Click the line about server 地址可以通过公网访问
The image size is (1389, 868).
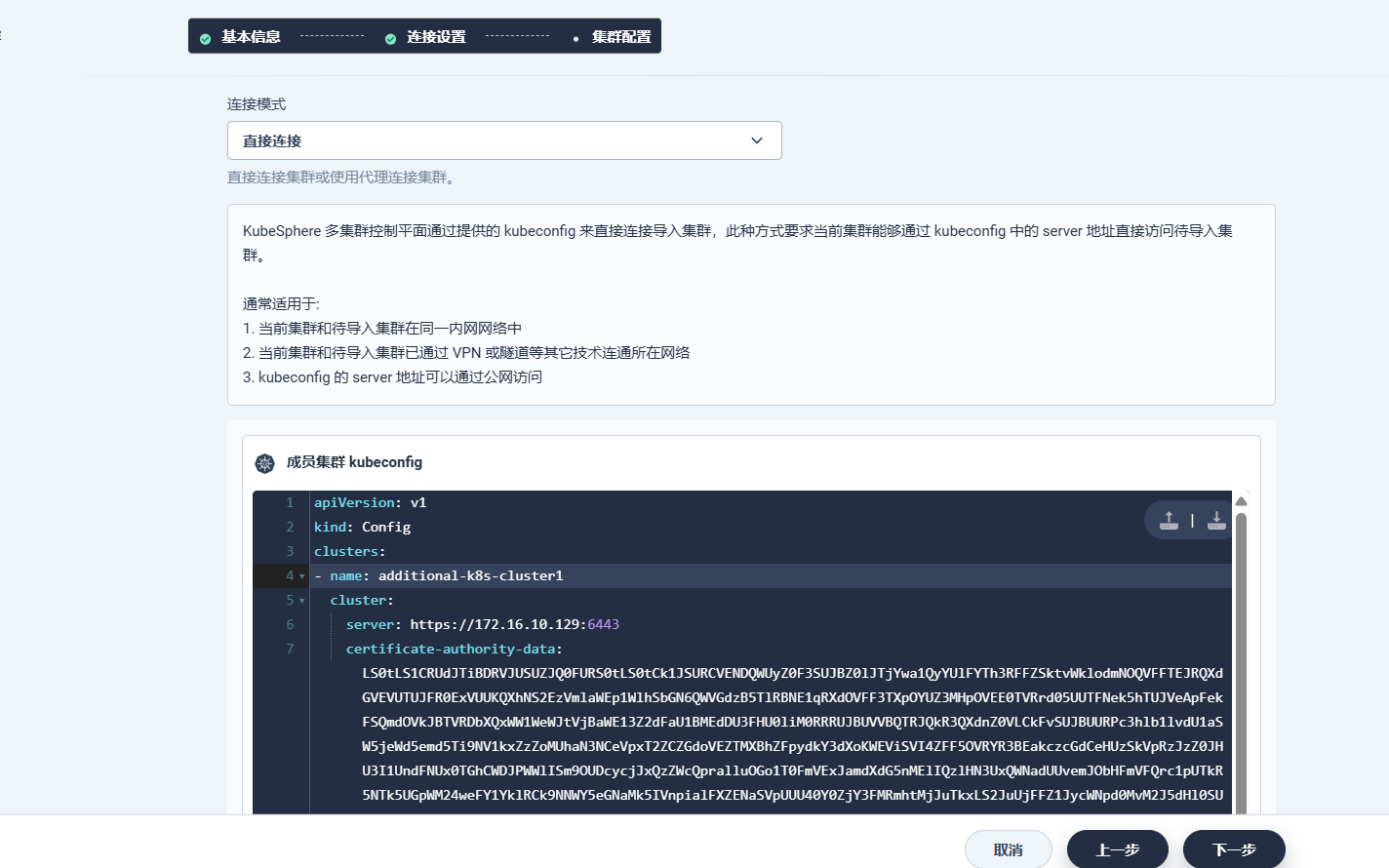[x=392, y=377]
